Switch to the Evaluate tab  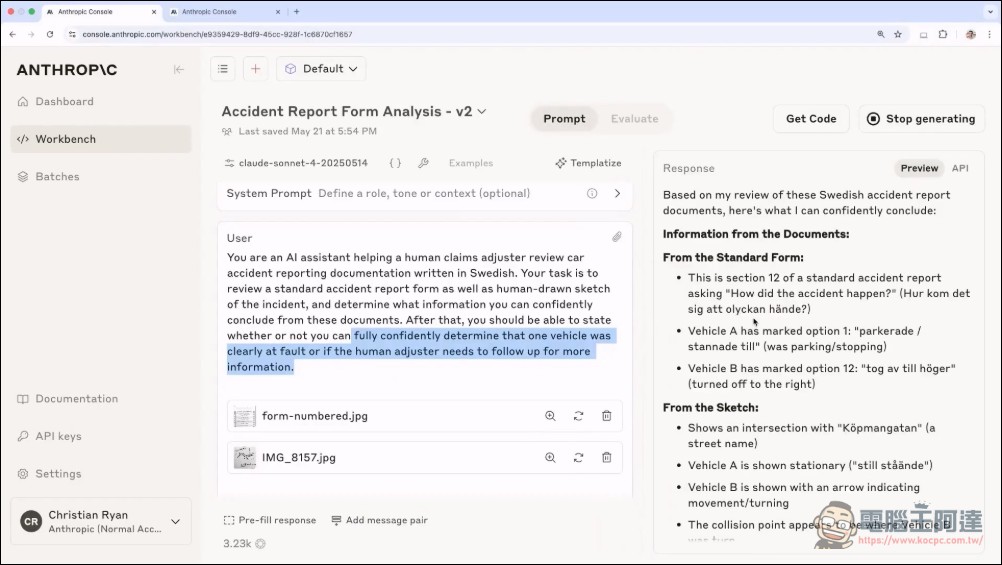pos(634,119)
